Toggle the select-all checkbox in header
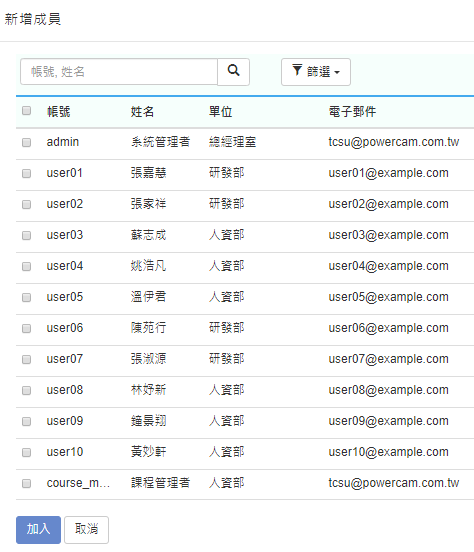 tap(26, 111)
